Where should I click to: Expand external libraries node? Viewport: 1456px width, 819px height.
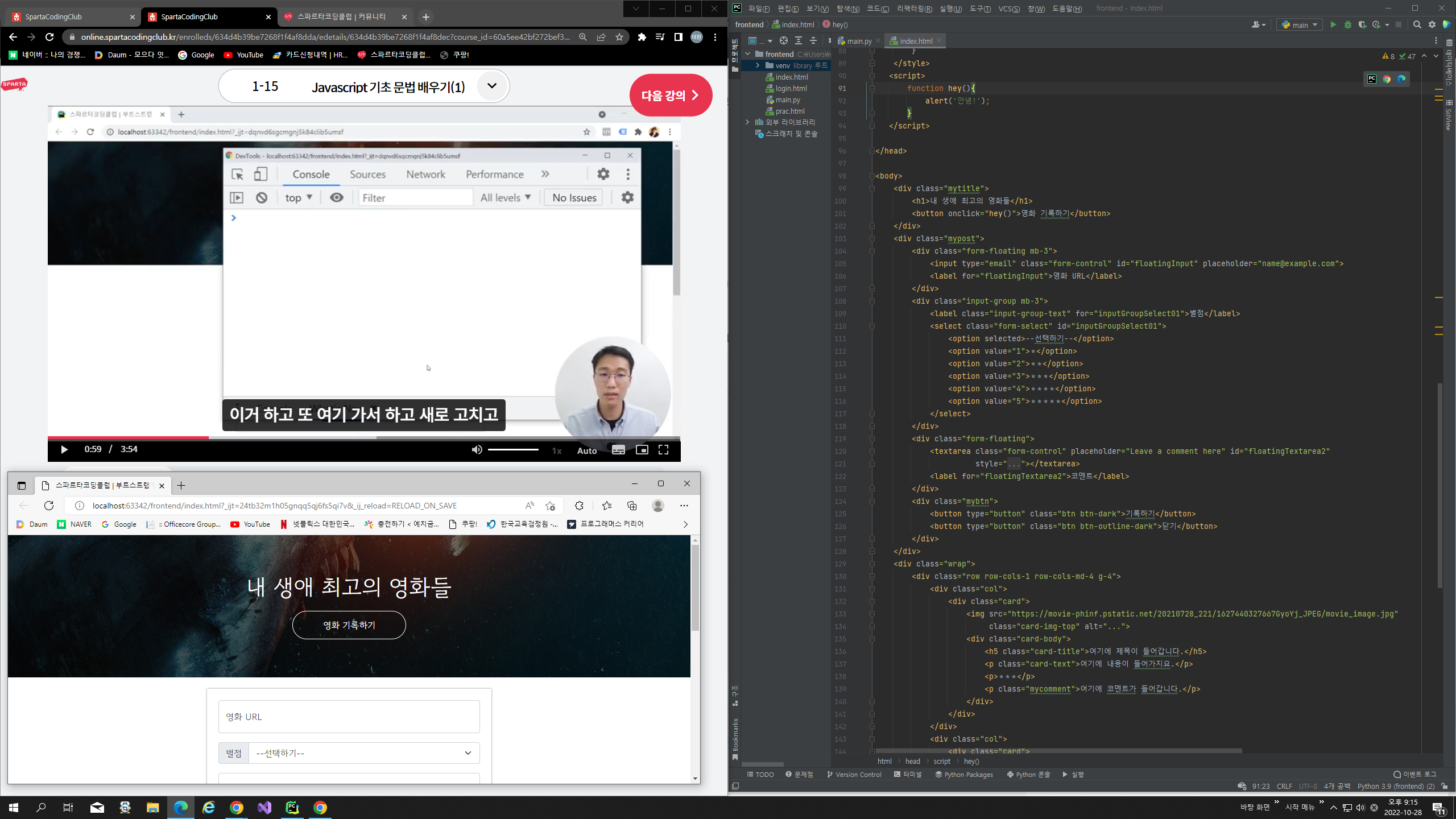tap(747, 122)
